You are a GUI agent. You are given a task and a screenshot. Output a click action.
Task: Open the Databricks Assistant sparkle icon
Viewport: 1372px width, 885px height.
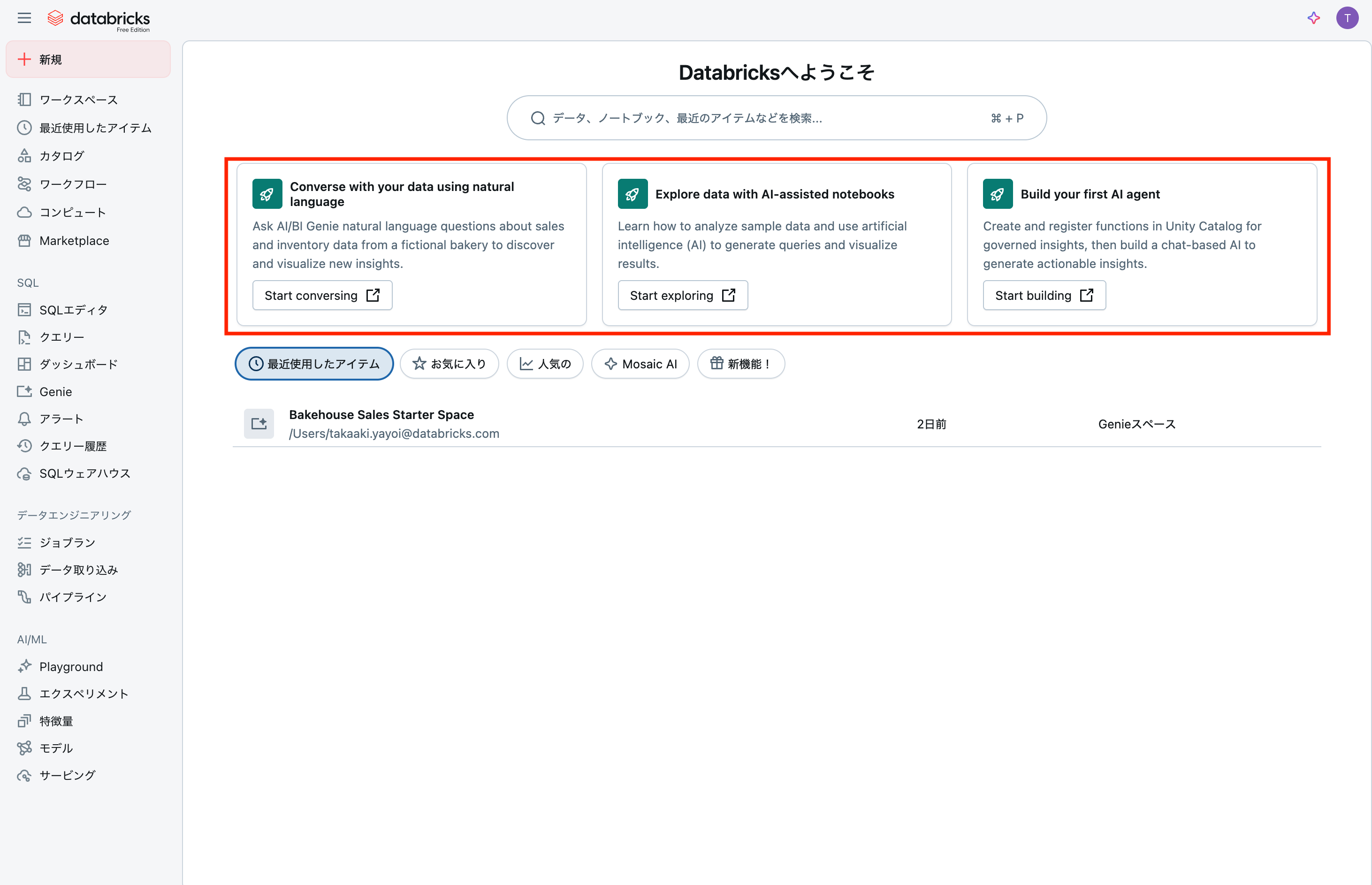point(1313,18)
